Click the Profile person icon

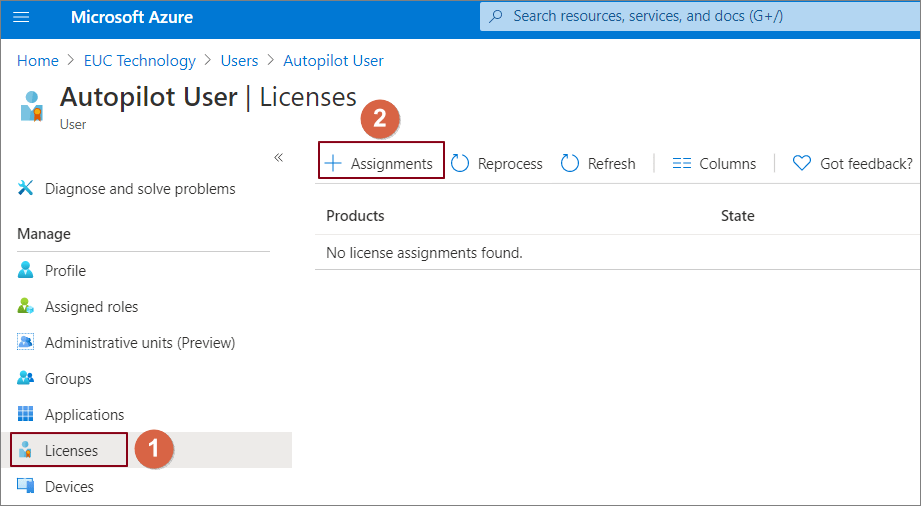click(25, 270)
